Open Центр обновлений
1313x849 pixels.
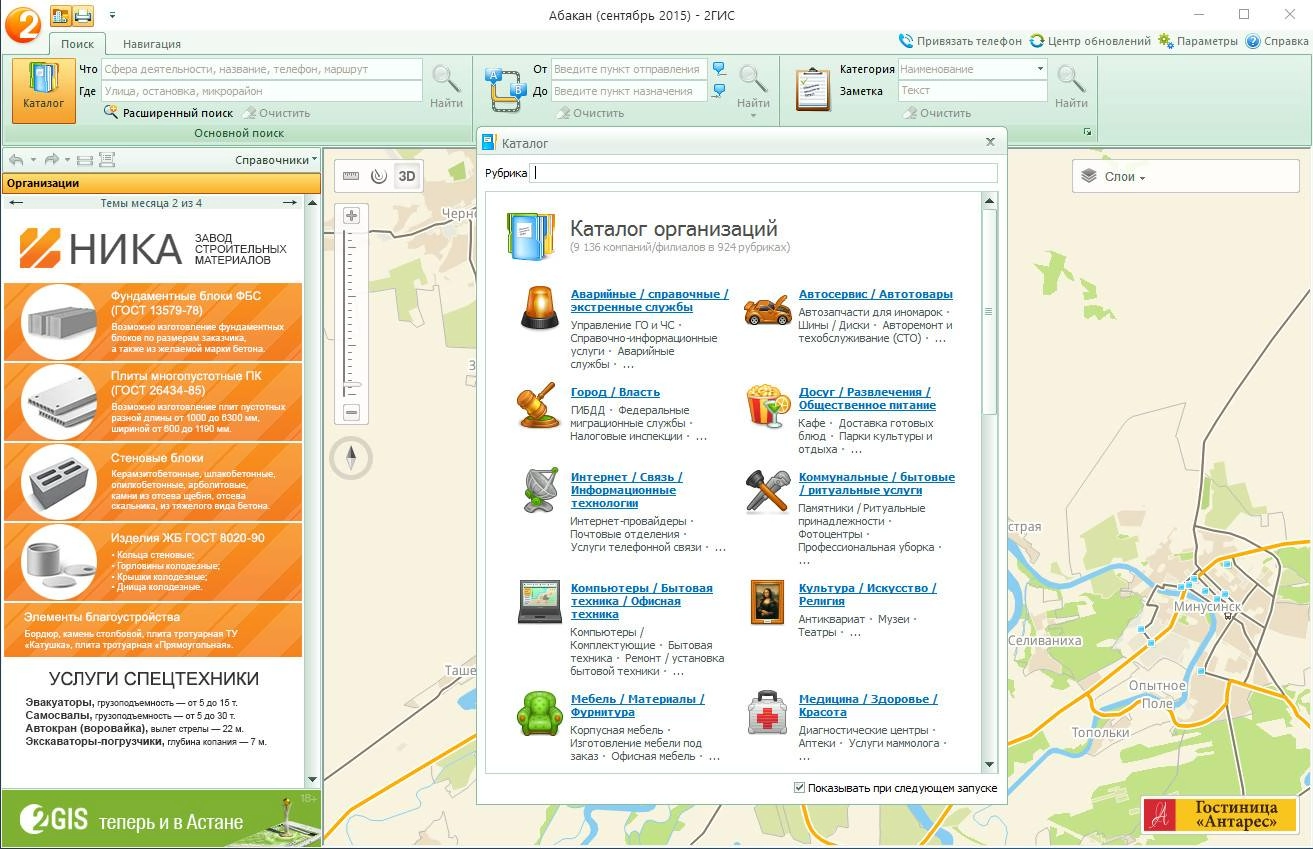(x=1090, y=41)
